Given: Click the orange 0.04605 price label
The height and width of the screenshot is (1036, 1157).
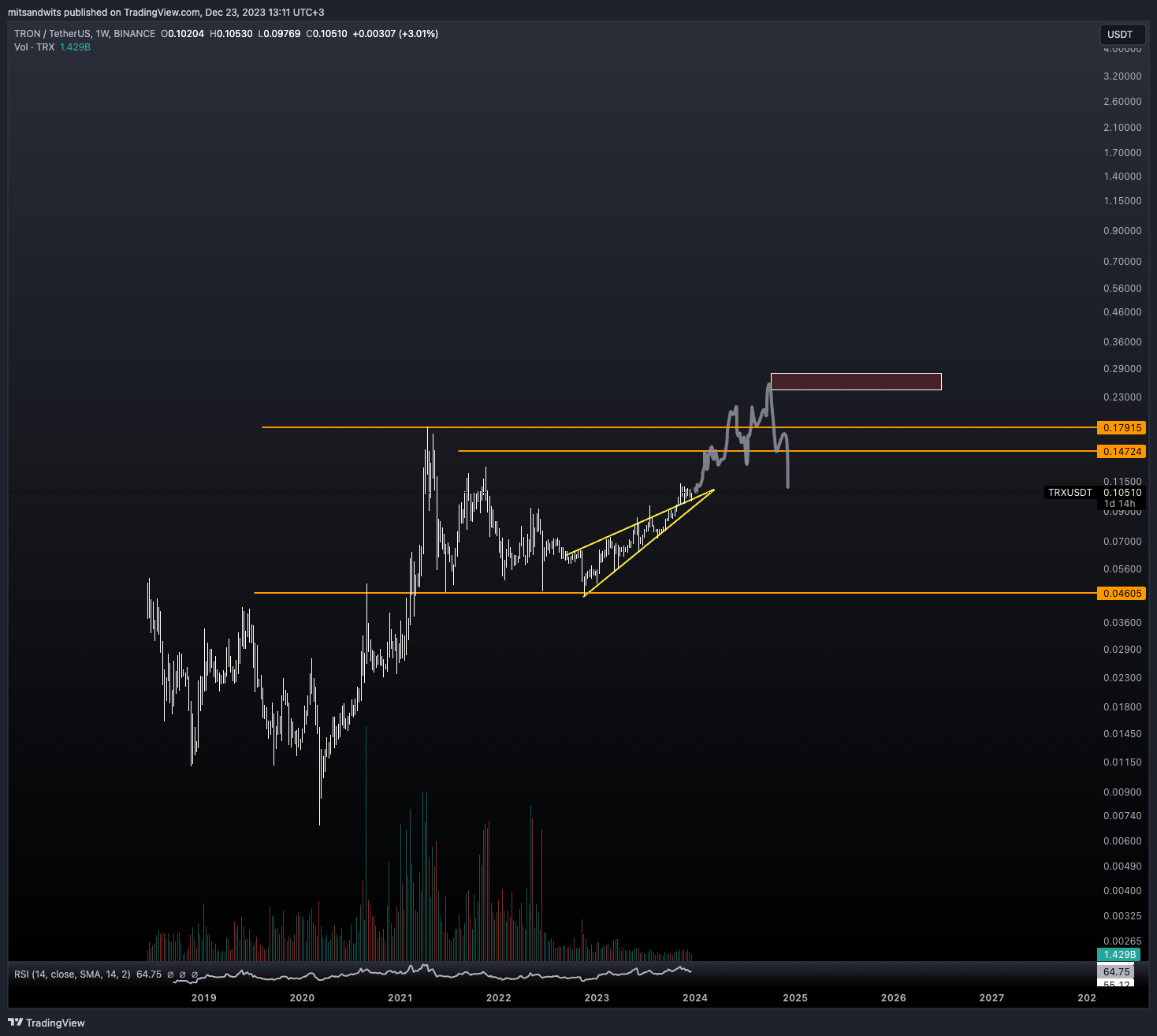Looking at the screenshot, I should click(x=1122, y=594).
